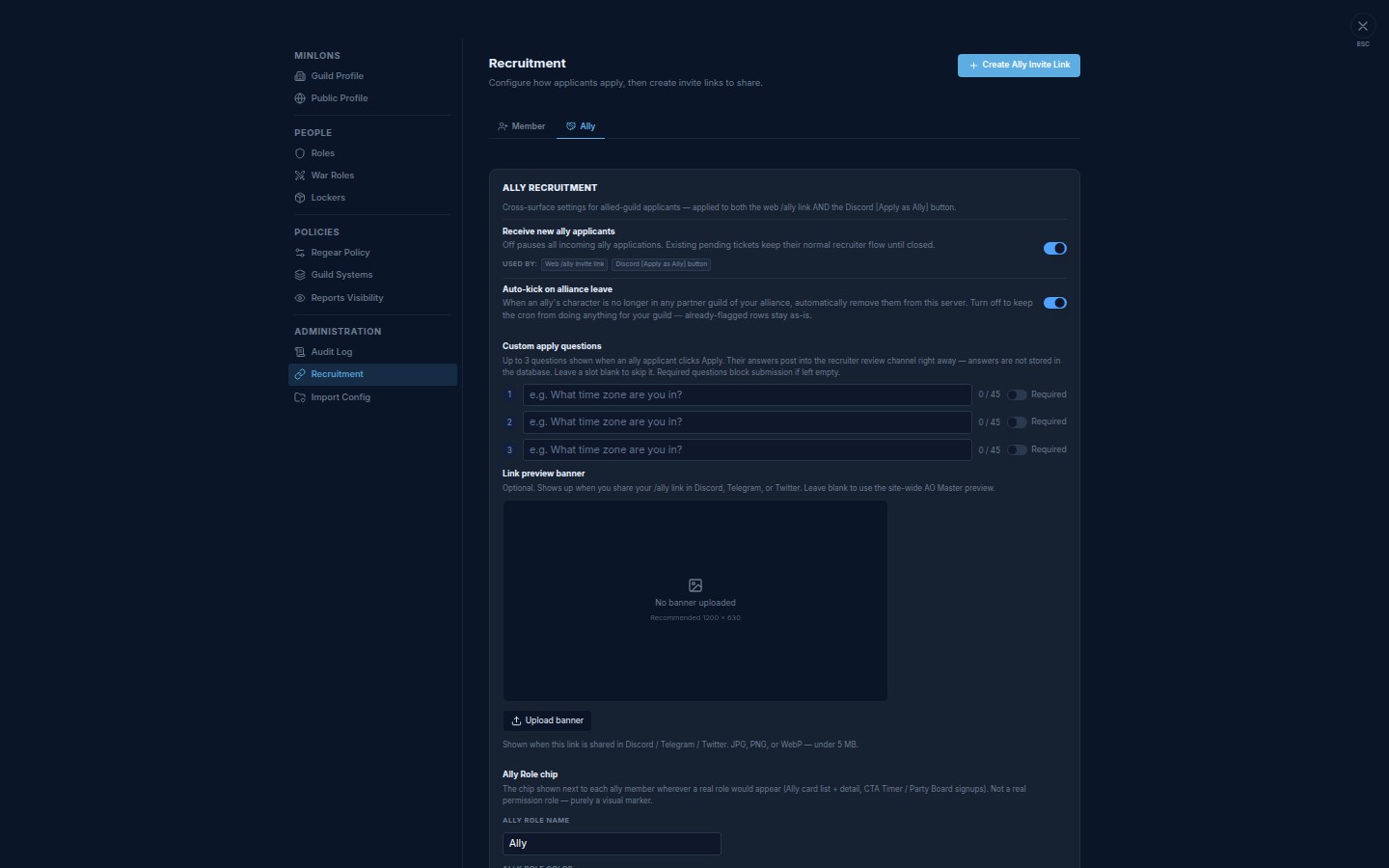Image resolution: width=1389 pixels, height=868 pixels.
Task: Turn off Auto-kick on alliance leave
Action: (x=1054, y=303)
